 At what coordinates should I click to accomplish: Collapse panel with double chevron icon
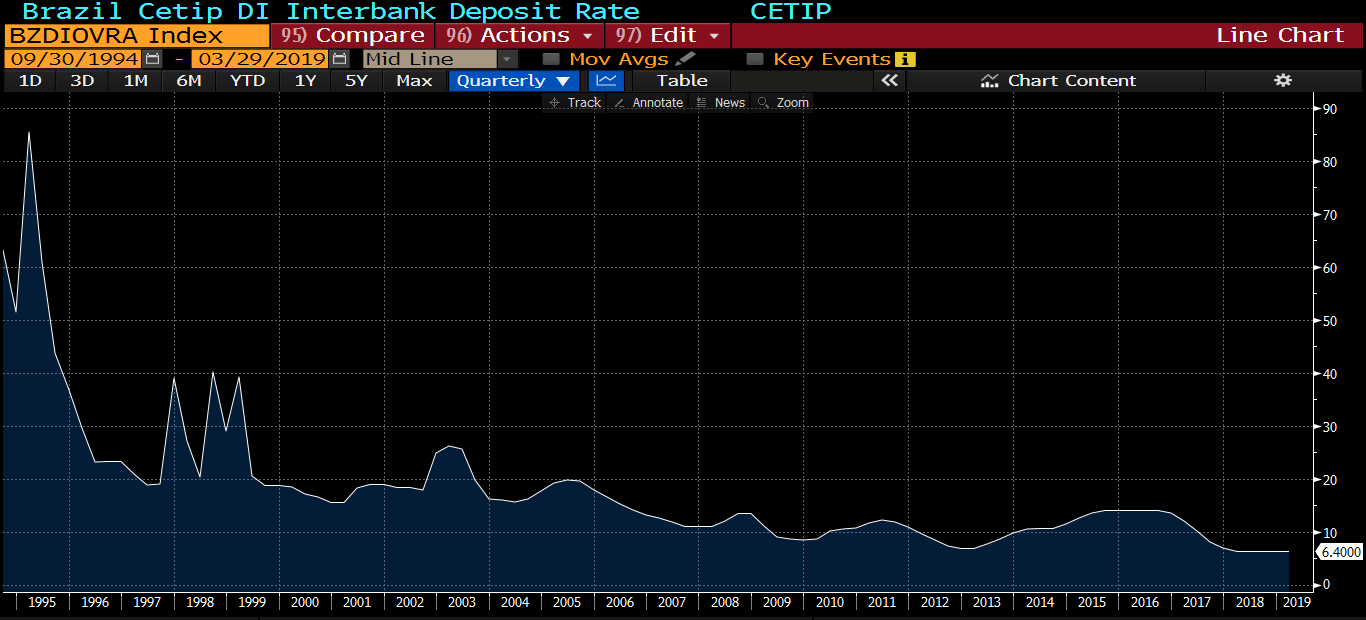click(888, 81)
